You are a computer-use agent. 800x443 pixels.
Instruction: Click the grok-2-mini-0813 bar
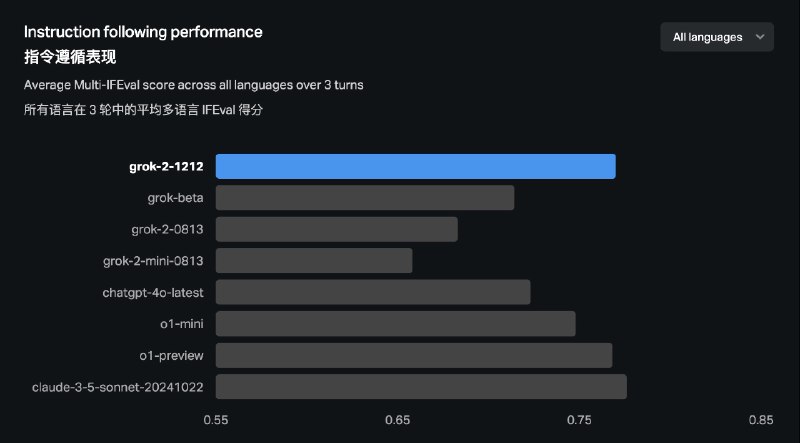click(314, 261)
